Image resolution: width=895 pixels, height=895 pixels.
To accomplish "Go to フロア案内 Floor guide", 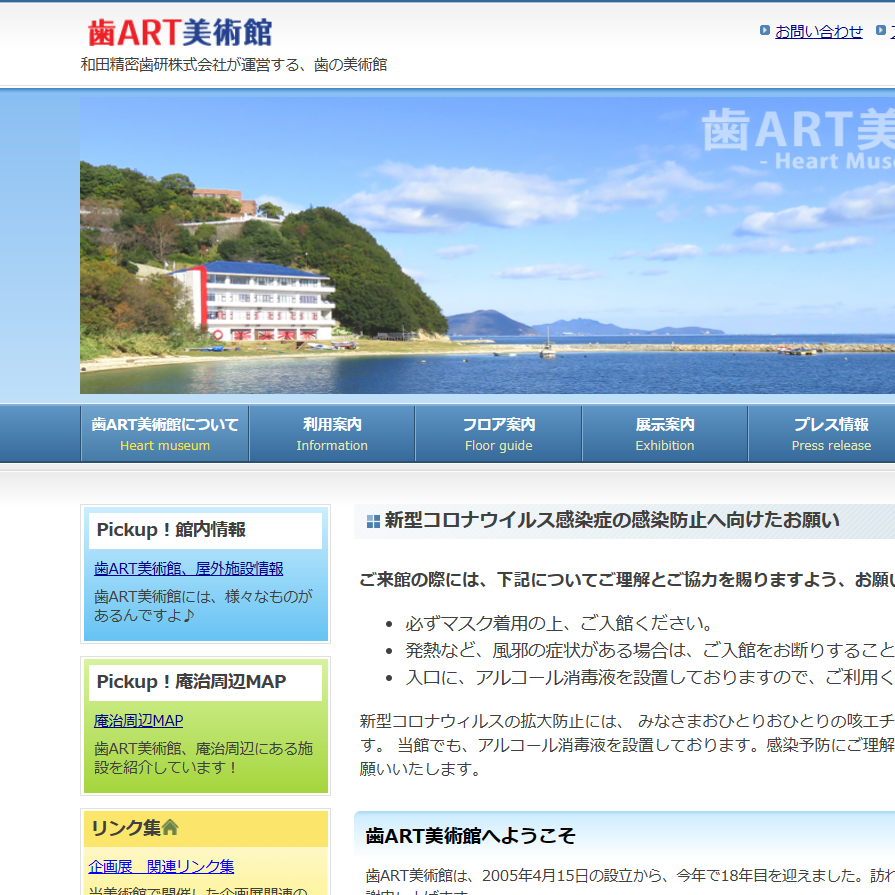I will point(498,434).
